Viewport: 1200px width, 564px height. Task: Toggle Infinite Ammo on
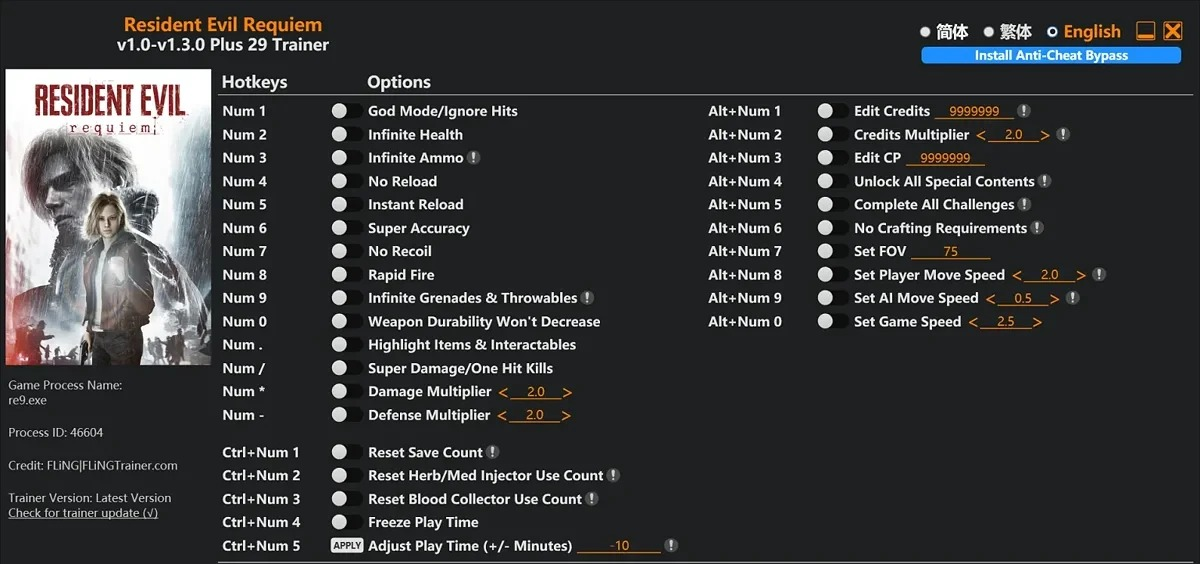346,158
